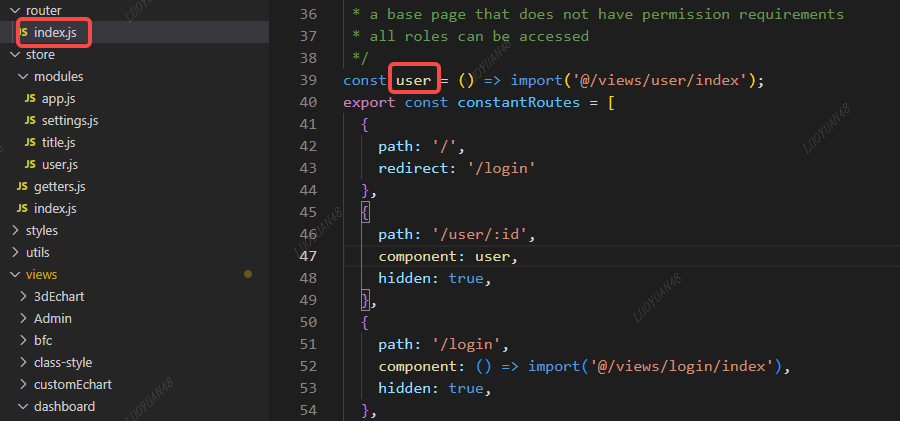Collapse the dashboard folder
Image resolution: width=900 pixels, height=421 pixels.
pyautogui.click(x=22, y=407)
